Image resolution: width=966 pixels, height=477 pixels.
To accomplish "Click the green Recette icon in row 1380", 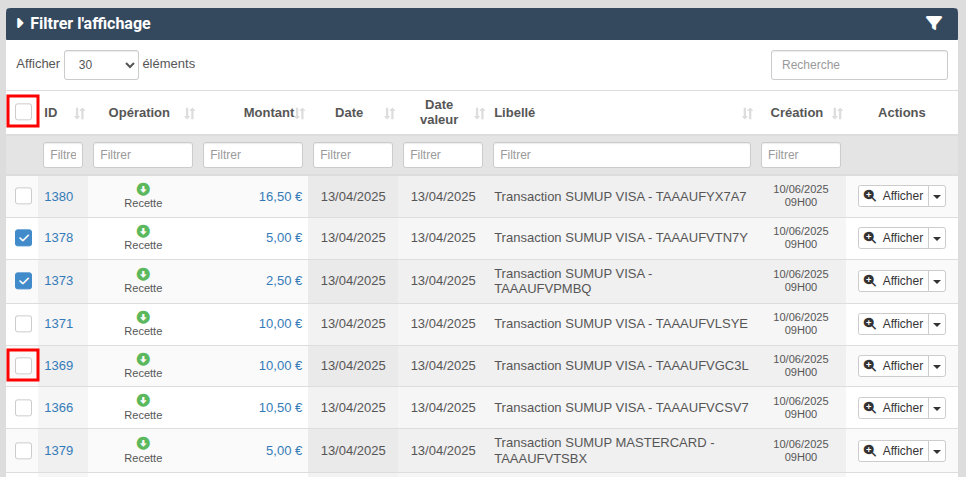I will 143,189.
